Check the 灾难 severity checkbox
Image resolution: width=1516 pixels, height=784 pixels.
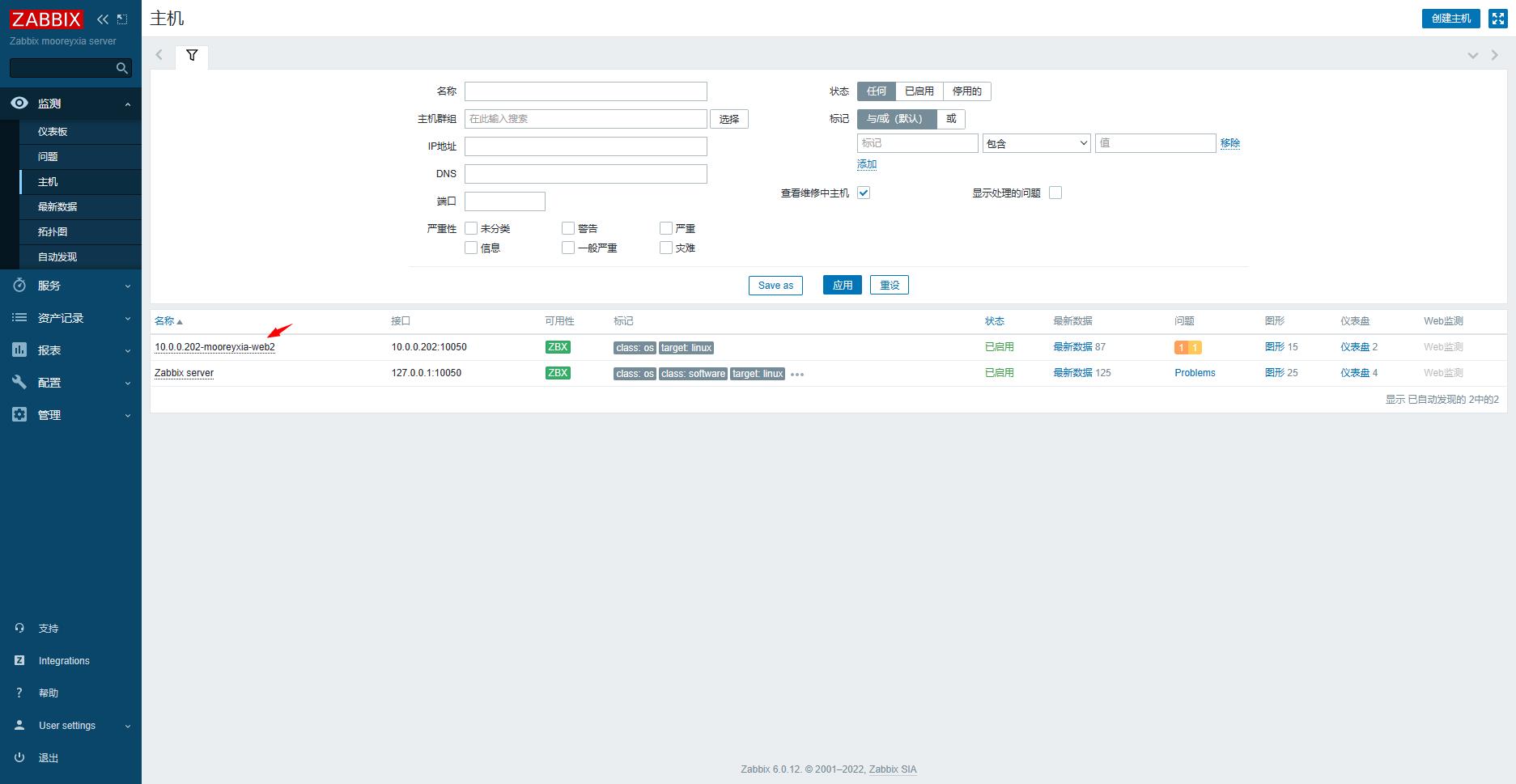(666, 248)
